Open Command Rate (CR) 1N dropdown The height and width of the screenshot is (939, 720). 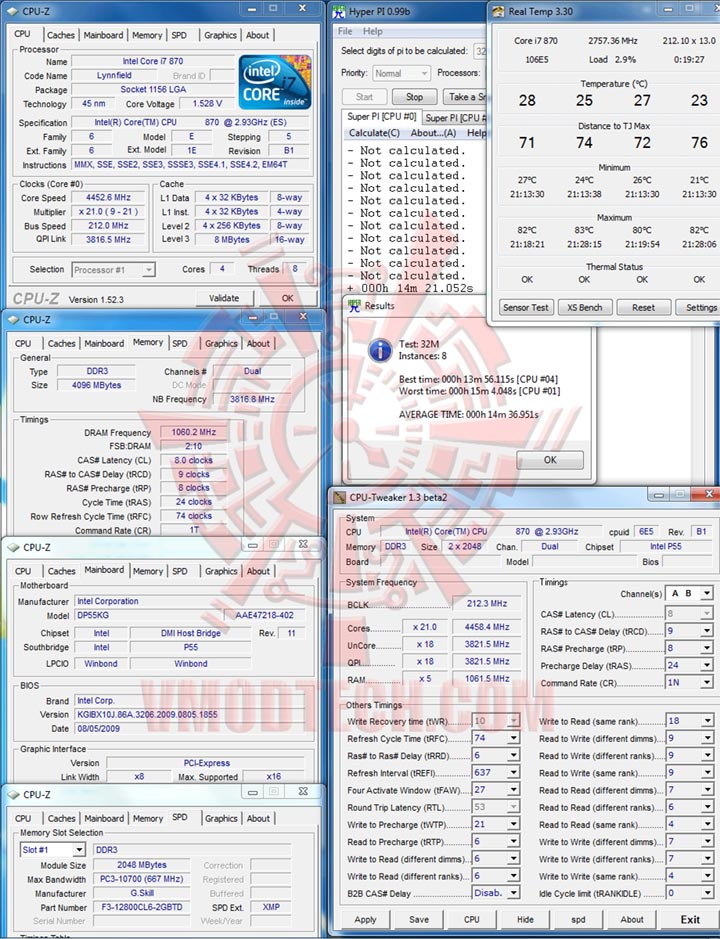pos(689,683)
